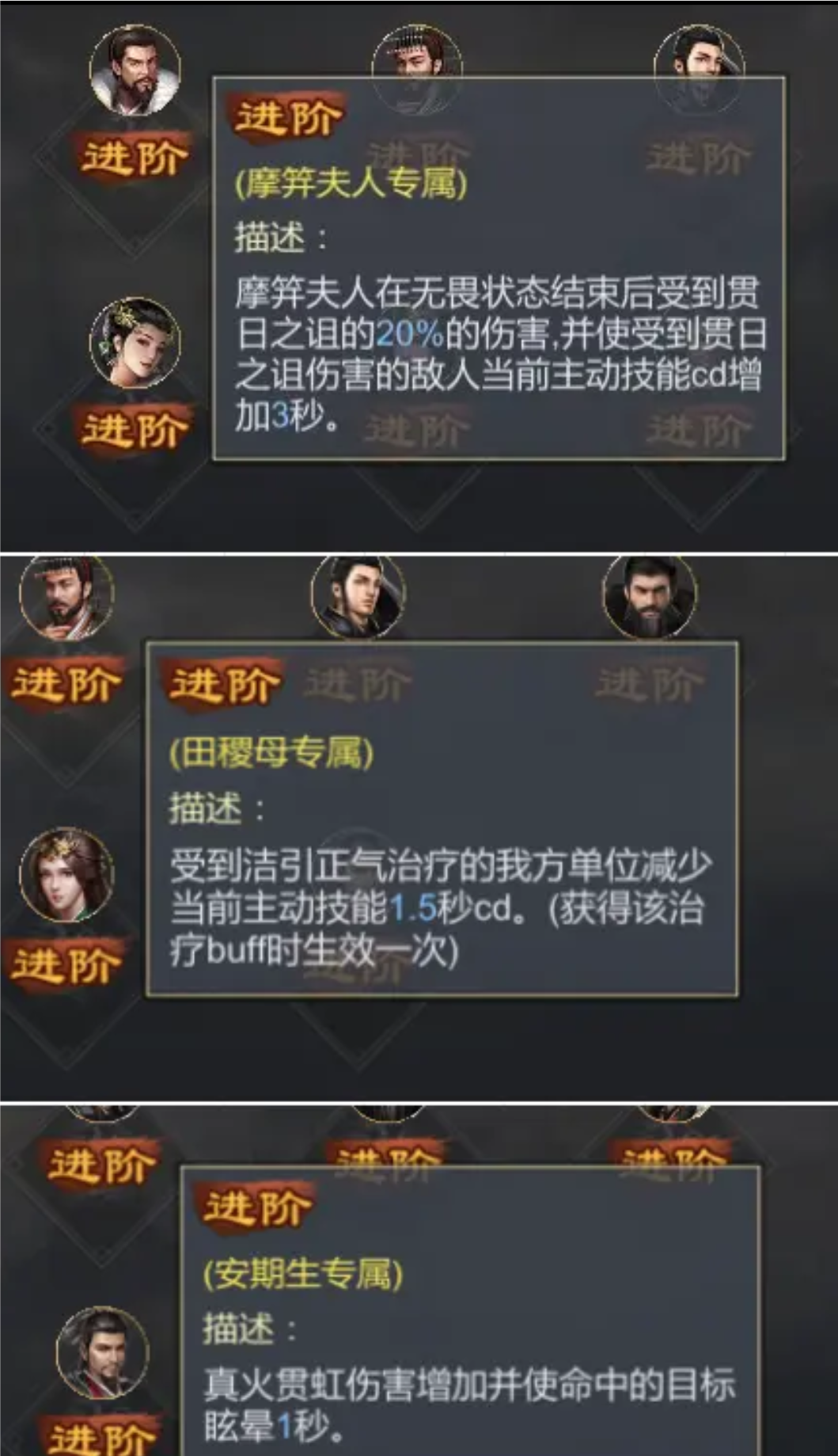Click the 田稷母专属 label text
The image size is (838, 1456).
click(271, 751)
